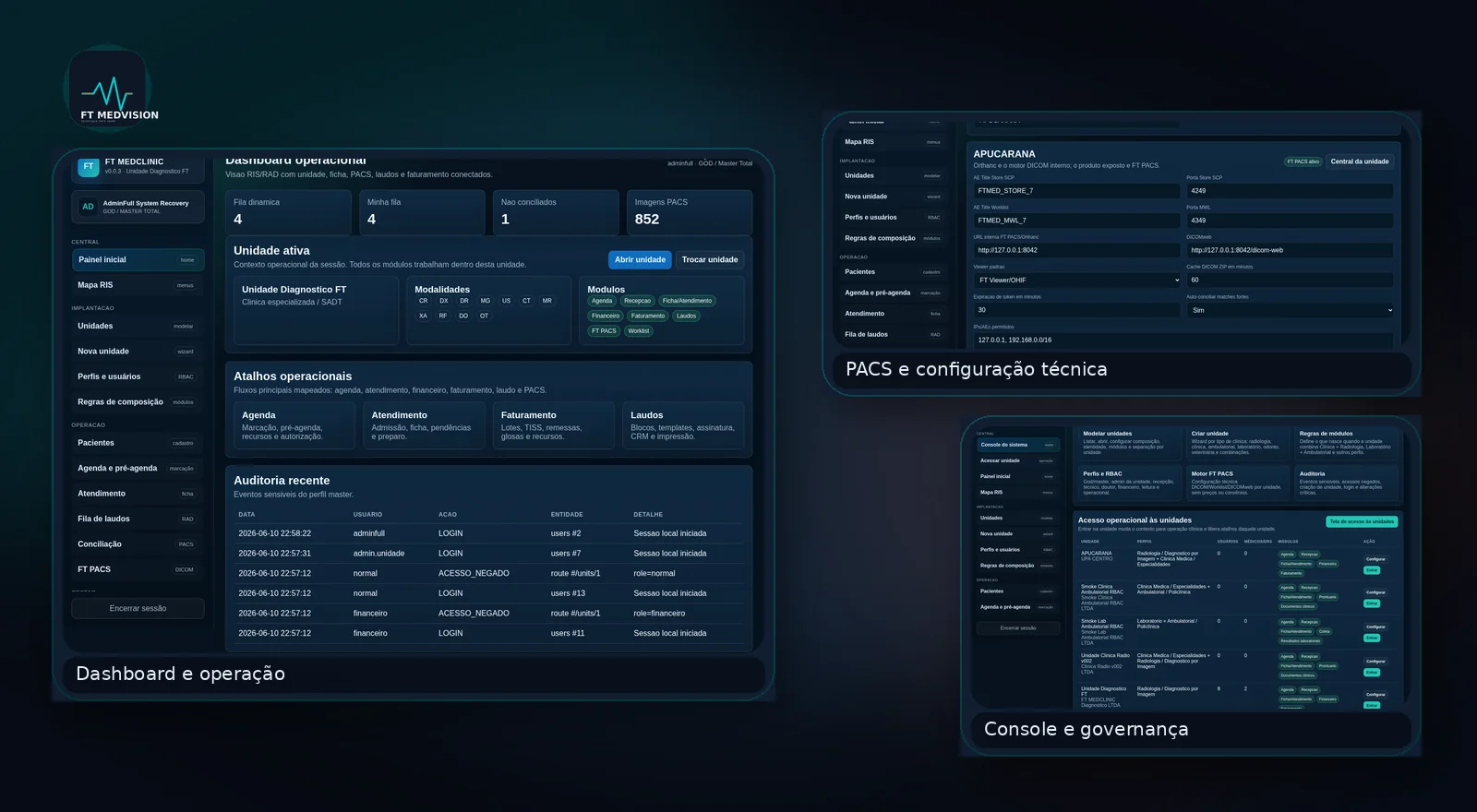Open Painel inicial in the Dashboard sidebar
Screen dimensions: 1477x812
[138, 260]
